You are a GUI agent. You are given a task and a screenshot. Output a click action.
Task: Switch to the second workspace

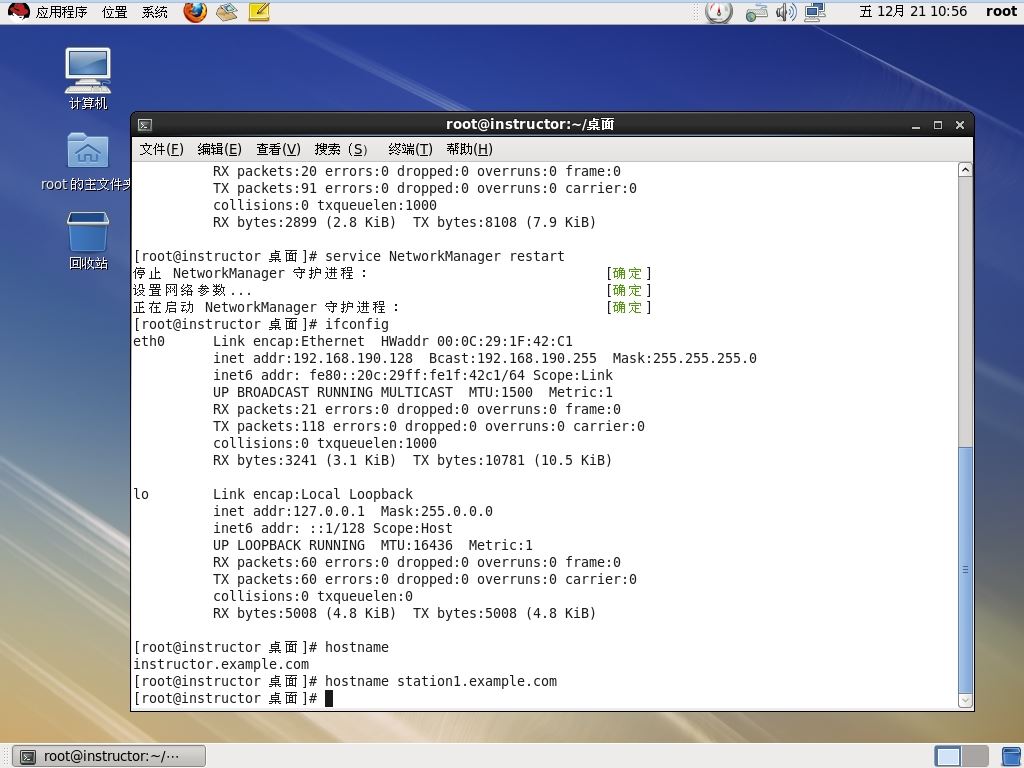[x=975, y=757]
